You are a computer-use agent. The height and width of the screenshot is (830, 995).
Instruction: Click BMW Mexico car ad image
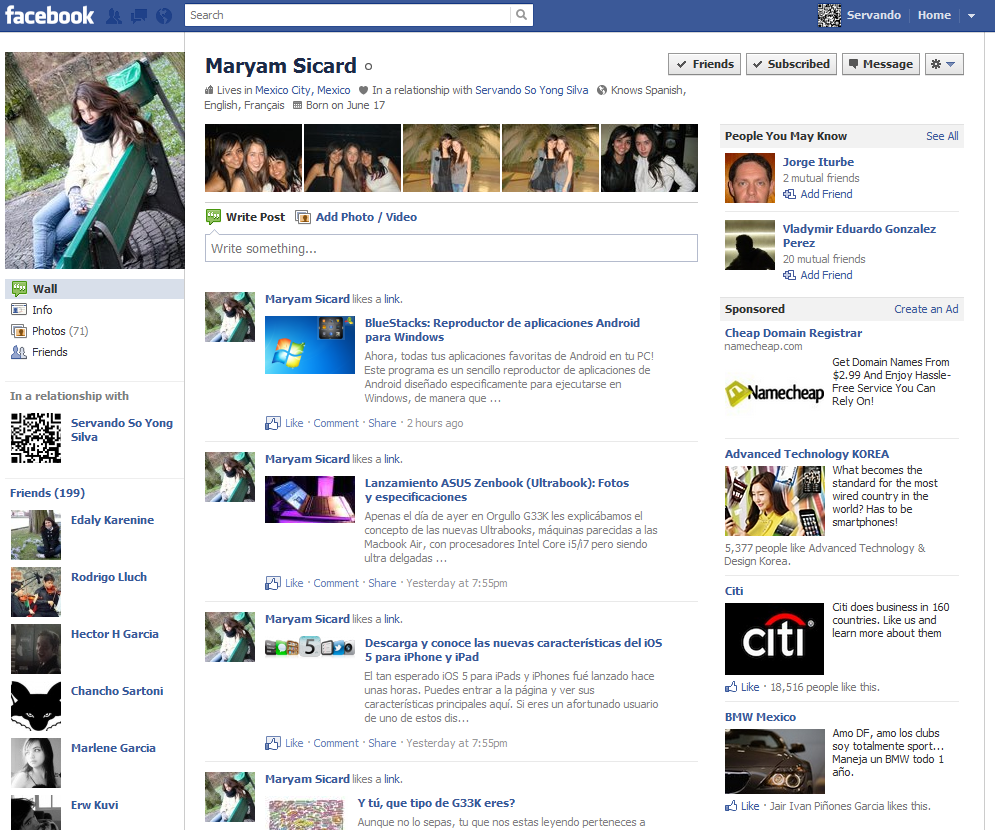pyautogui.click(x=774, y=761)
